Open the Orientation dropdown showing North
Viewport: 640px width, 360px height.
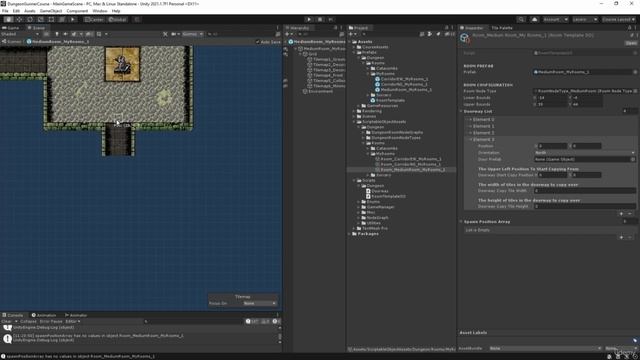coord(585,153)
